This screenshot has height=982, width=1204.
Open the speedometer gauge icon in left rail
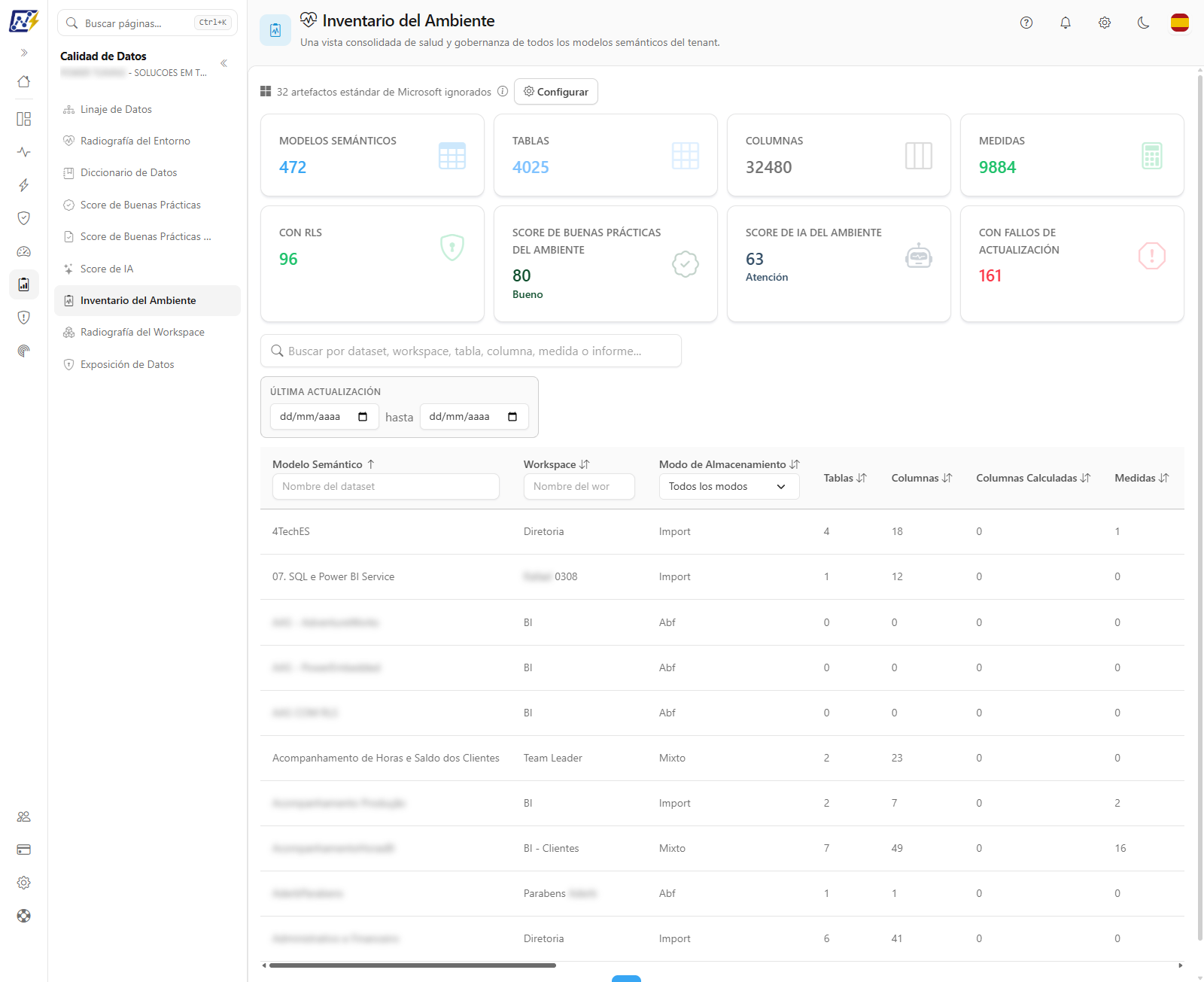point(24,251)
